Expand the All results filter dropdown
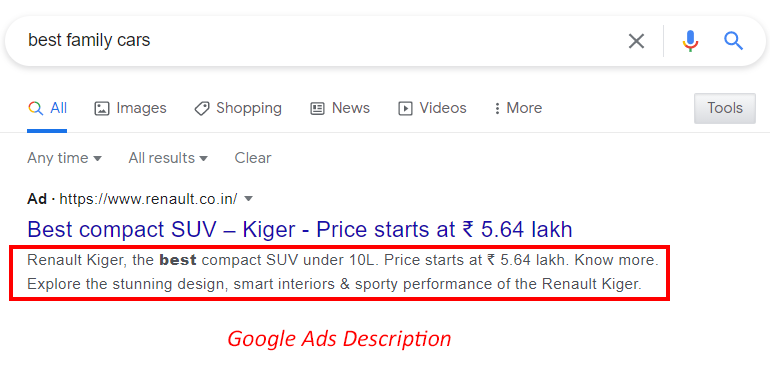 168,158
